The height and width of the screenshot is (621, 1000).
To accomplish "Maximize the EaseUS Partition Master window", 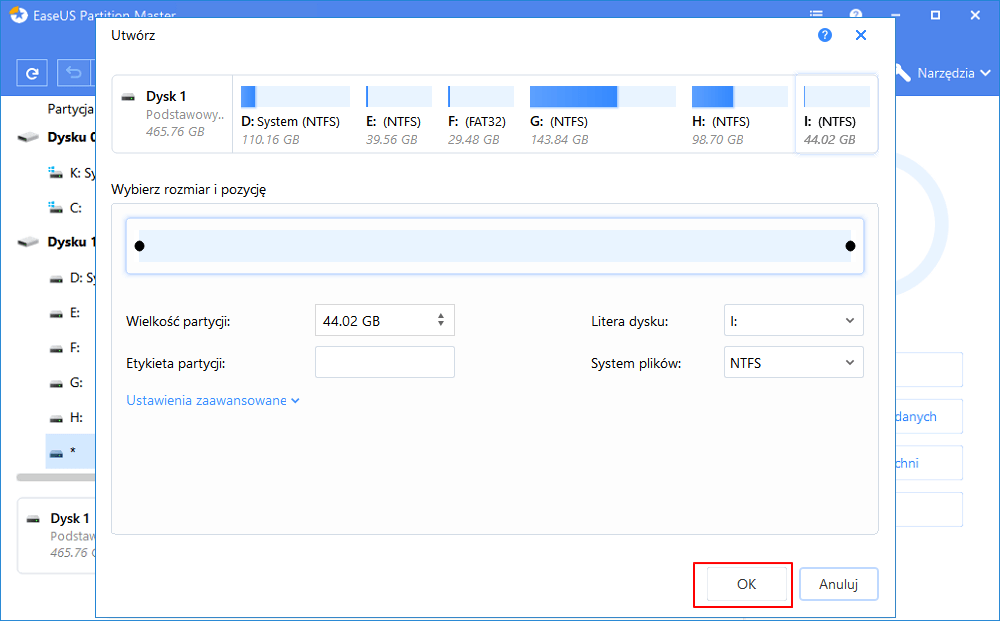I will click(936, 15).
